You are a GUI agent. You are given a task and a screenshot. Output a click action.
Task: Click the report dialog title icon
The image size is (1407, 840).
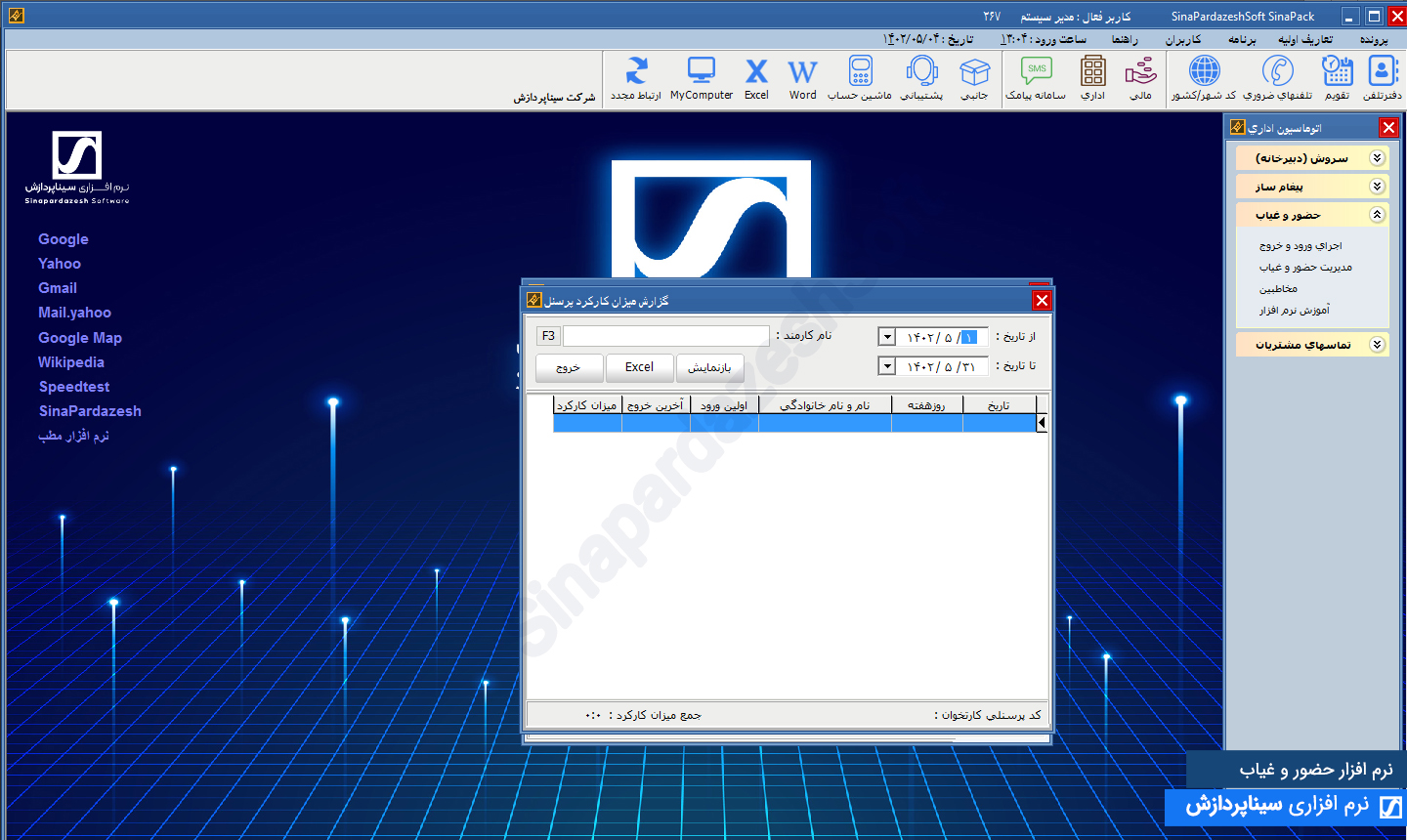(x=534, y=300)
